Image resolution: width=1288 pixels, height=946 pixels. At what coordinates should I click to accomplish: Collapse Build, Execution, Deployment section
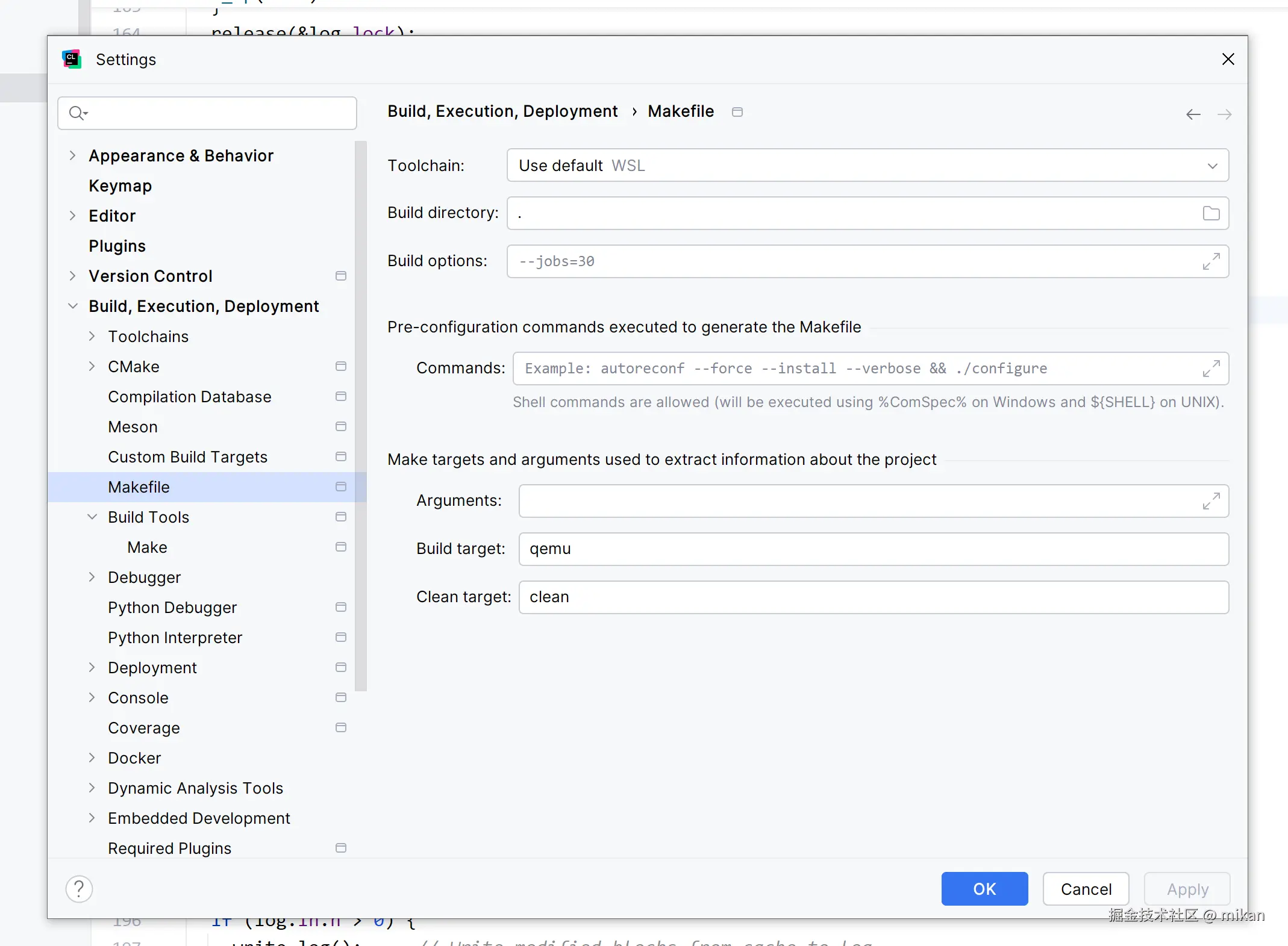point(73,306)
